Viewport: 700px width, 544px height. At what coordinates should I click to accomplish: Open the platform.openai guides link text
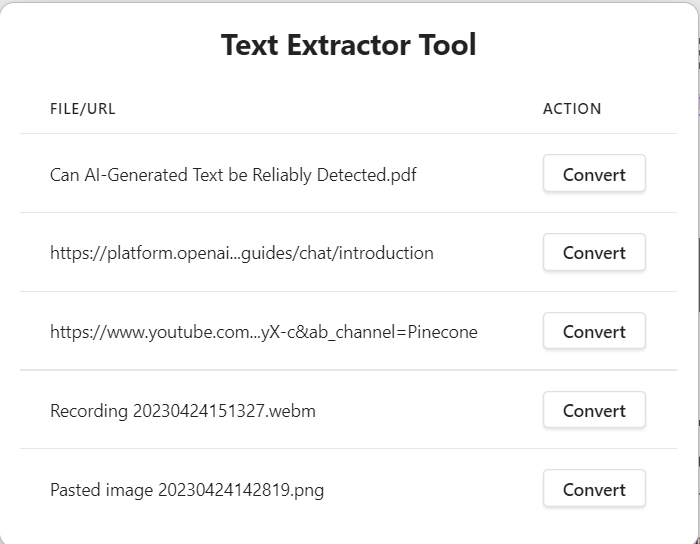click(242, 253)
